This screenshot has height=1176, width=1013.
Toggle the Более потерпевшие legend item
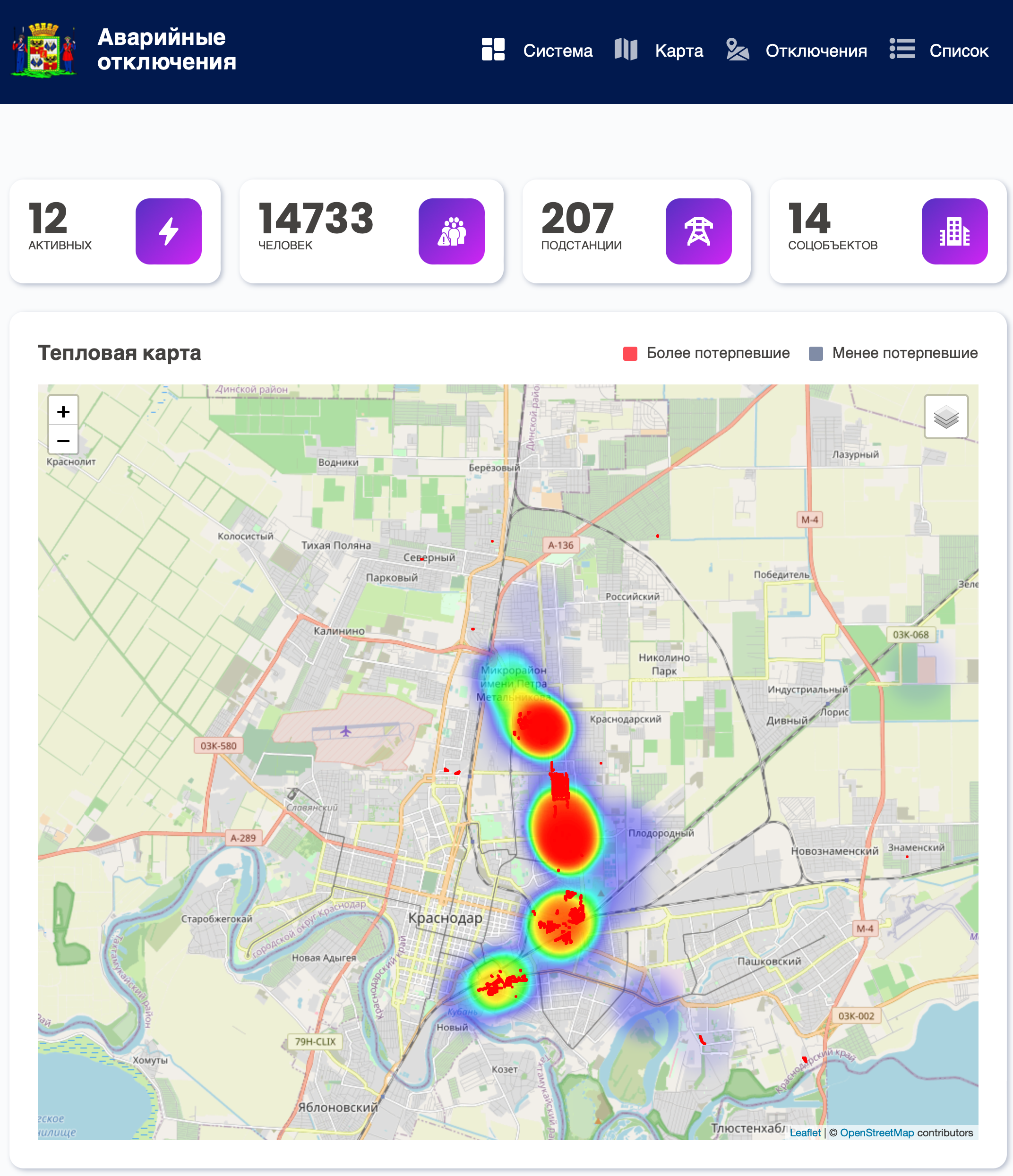click(717, 353)
